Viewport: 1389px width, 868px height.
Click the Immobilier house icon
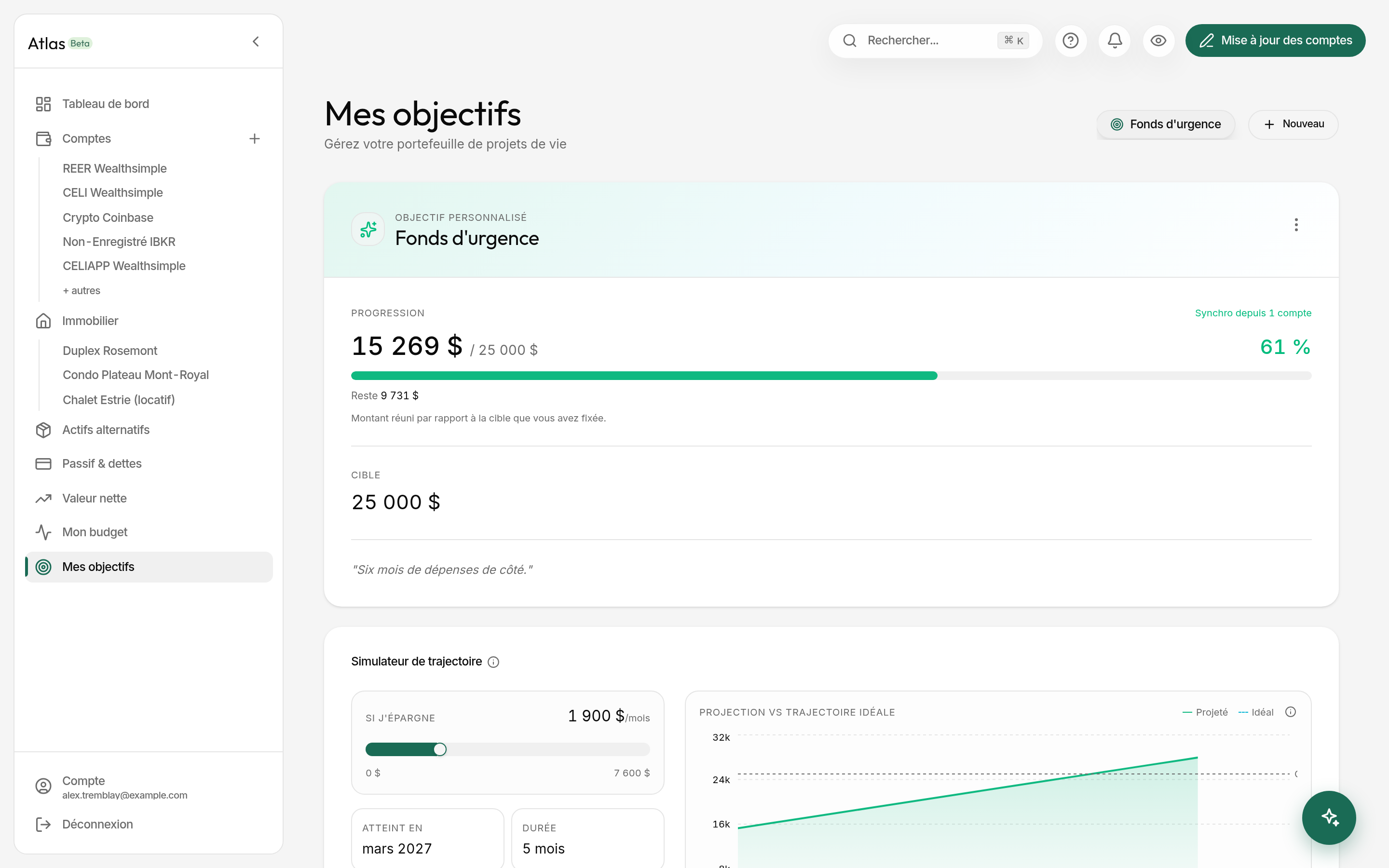pos(43,321)
